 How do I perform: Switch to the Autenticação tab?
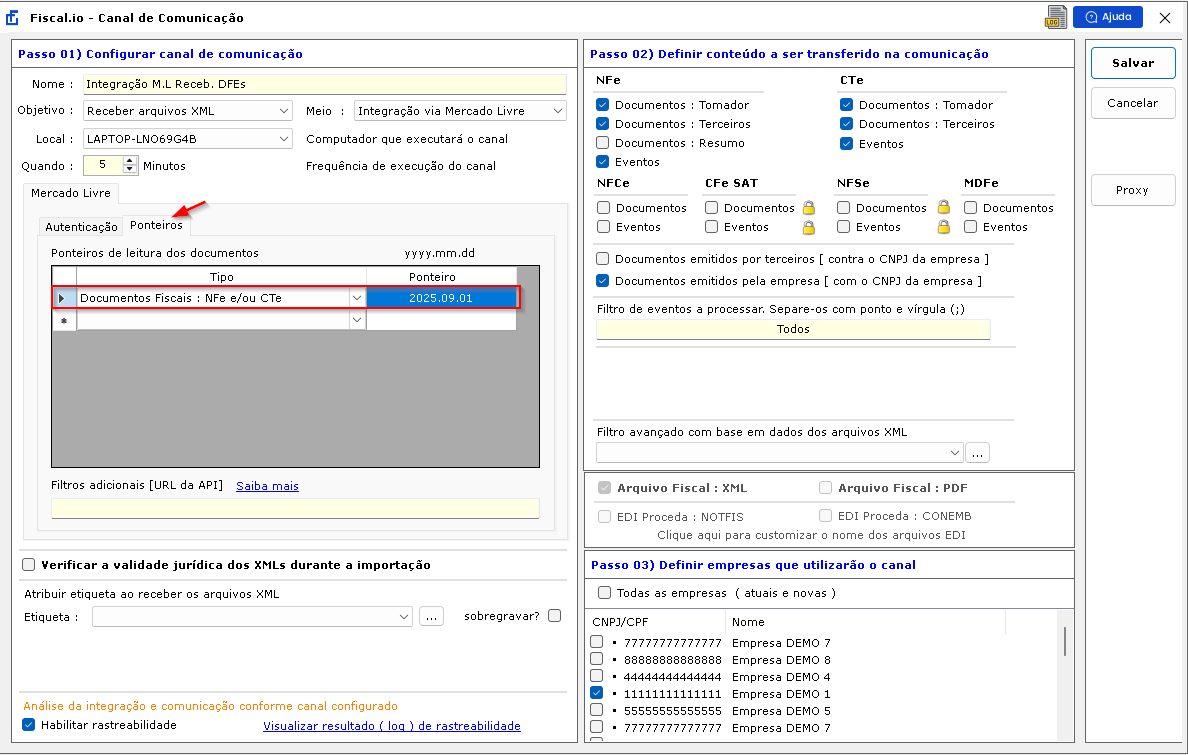[x=81, y=227]
